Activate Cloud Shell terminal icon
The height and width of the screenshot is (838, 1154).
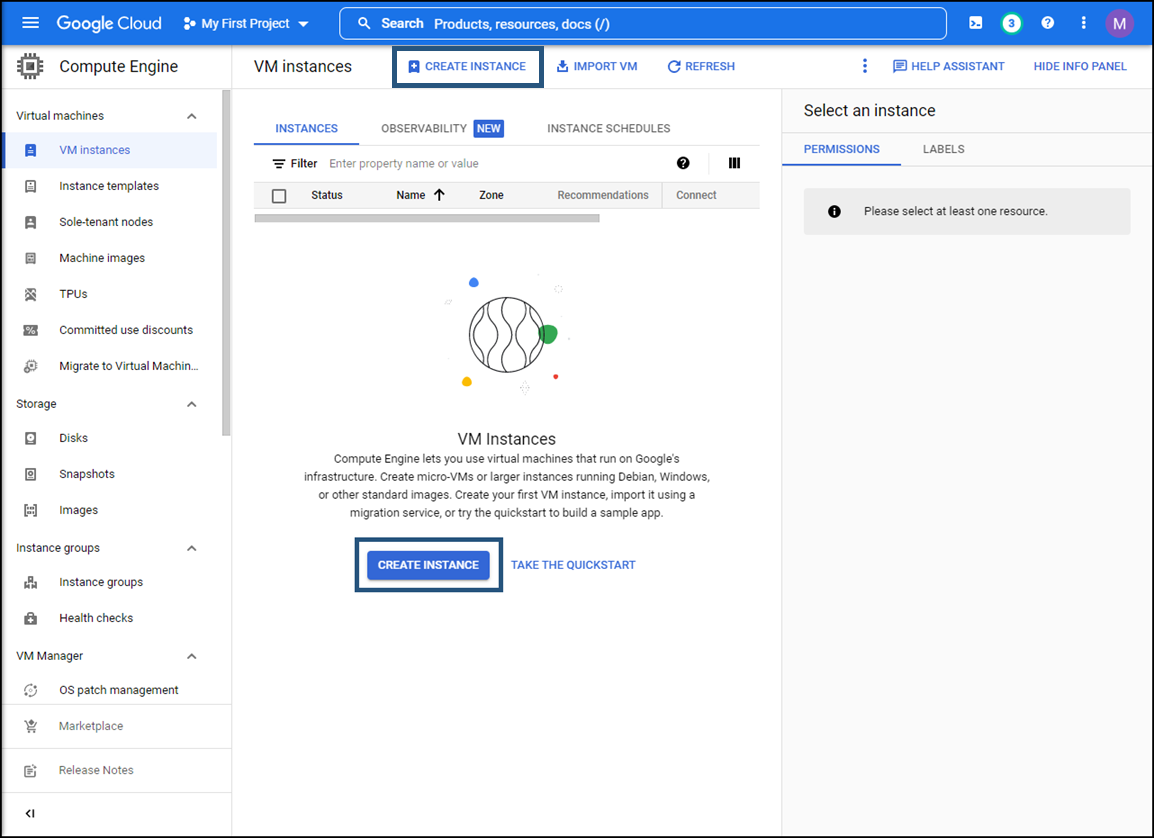coord(975,23)
